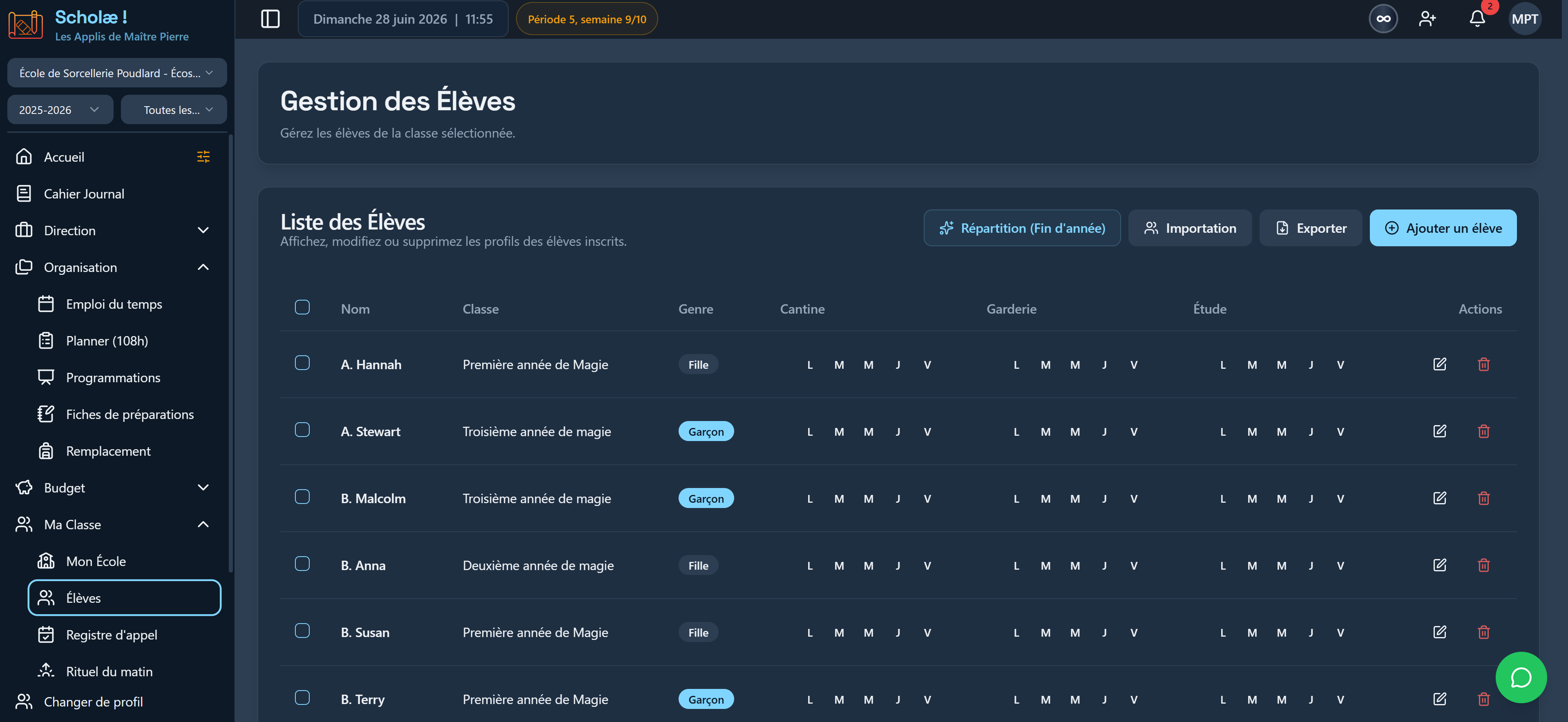Click the Classe column header
The height and width of the screenshot is (722, 1568).
(x=481, y=309)
